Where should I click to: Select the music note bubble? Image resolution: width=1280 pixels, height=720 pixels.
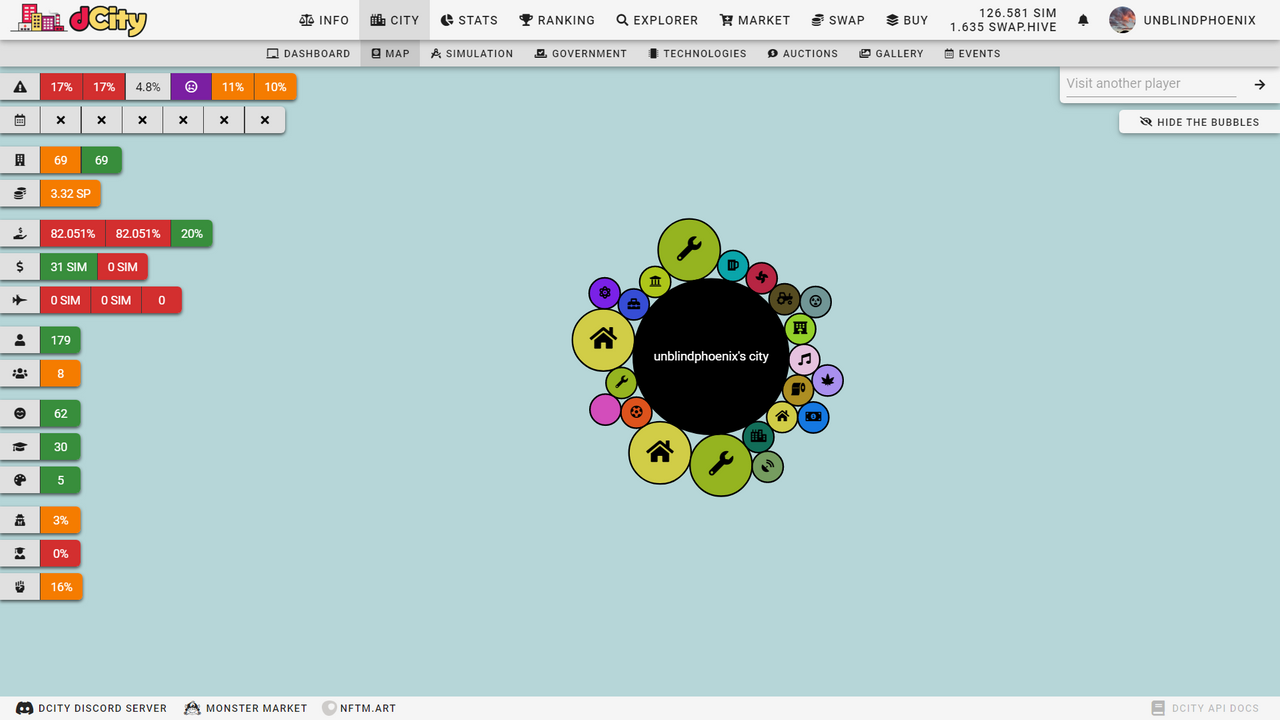point(804,360)
